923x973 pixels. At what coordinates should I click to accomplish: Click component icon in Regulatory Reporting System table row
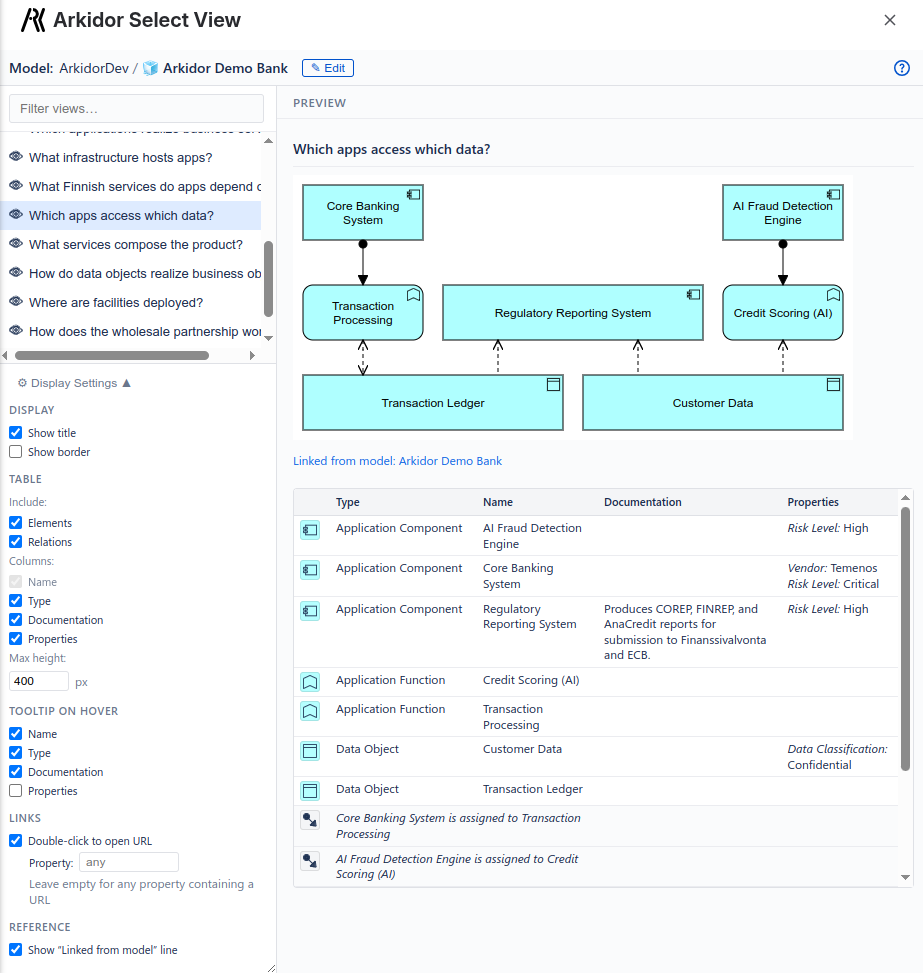pos(310,611)
